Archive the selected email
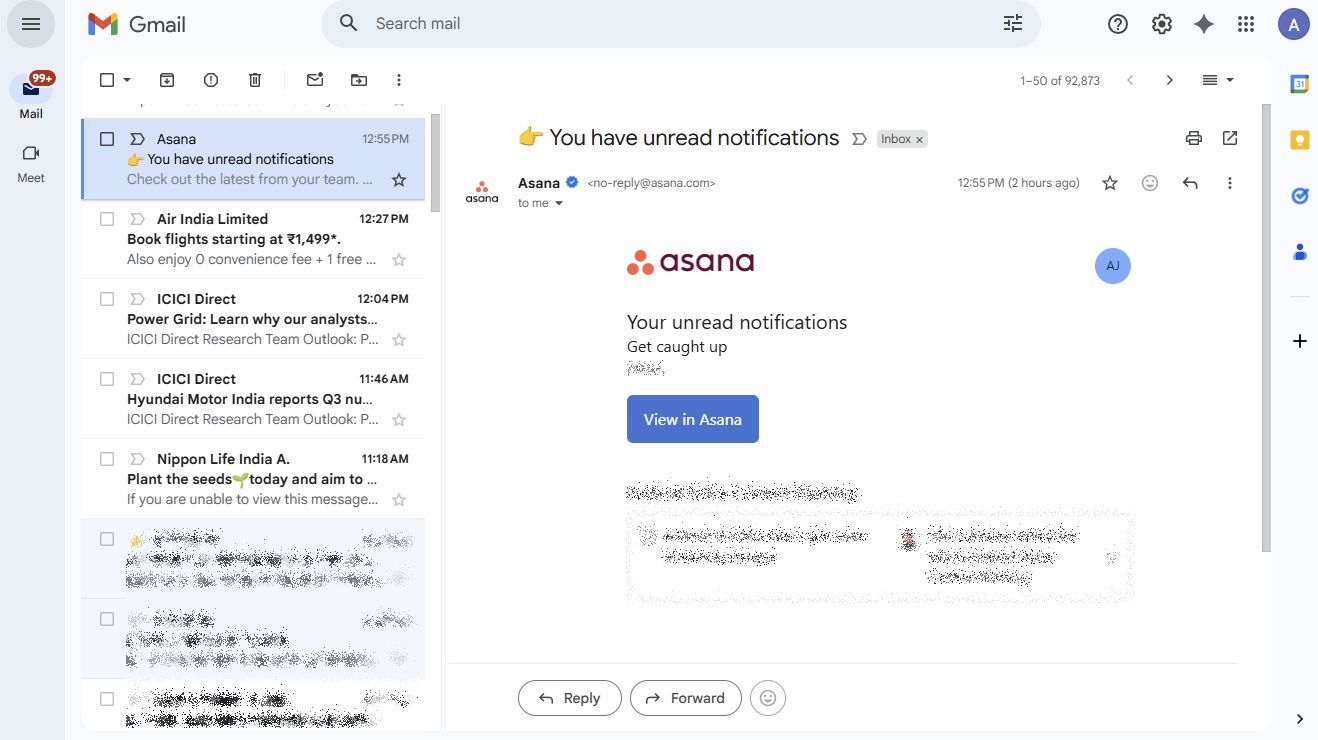1318x740 pixels. [x=167, y=80]
